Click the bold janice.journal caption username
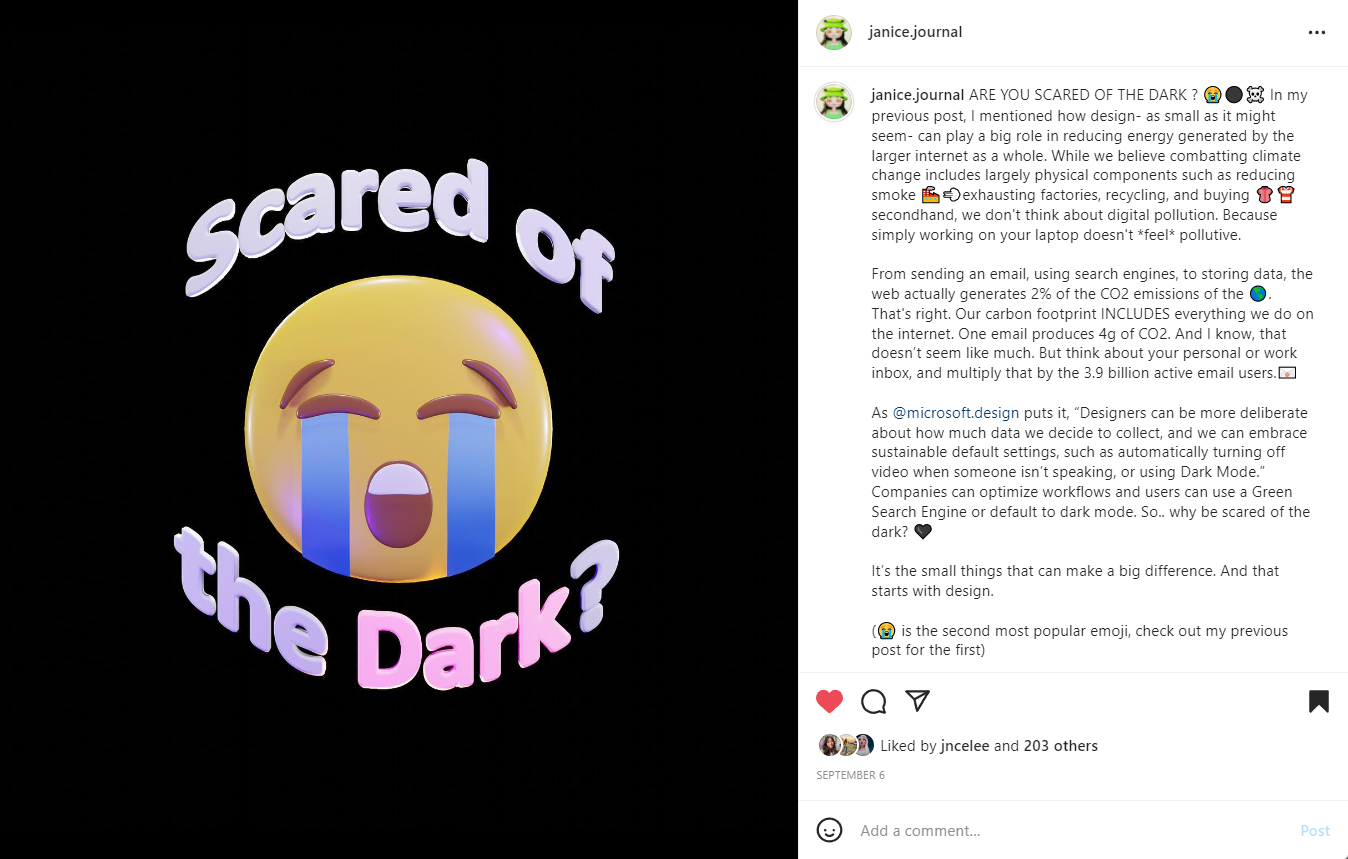 tap(917, 95)
